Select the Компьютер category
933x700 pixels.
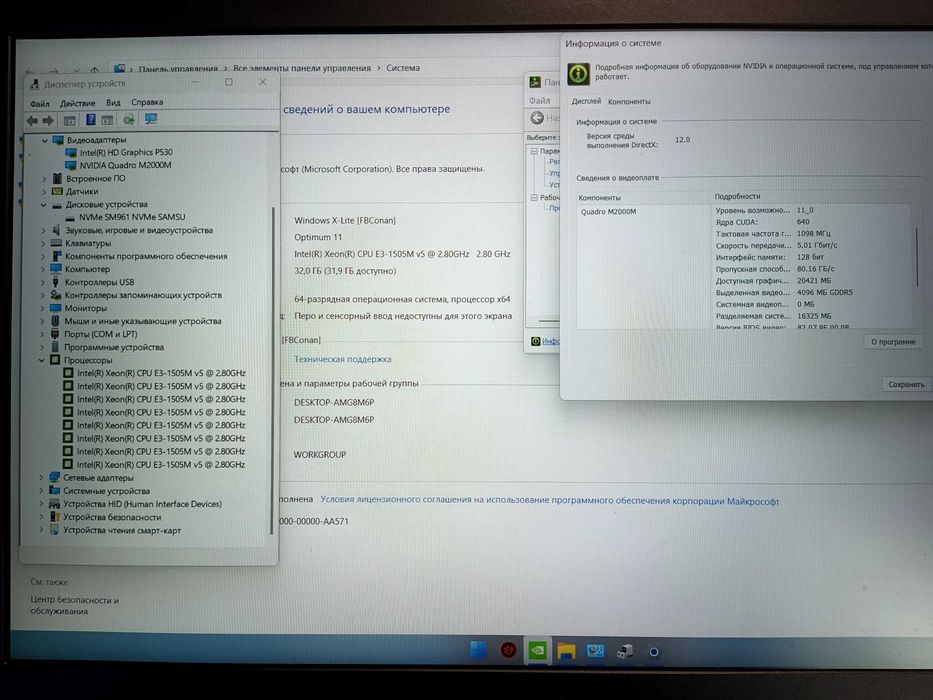tap(87, 270)
